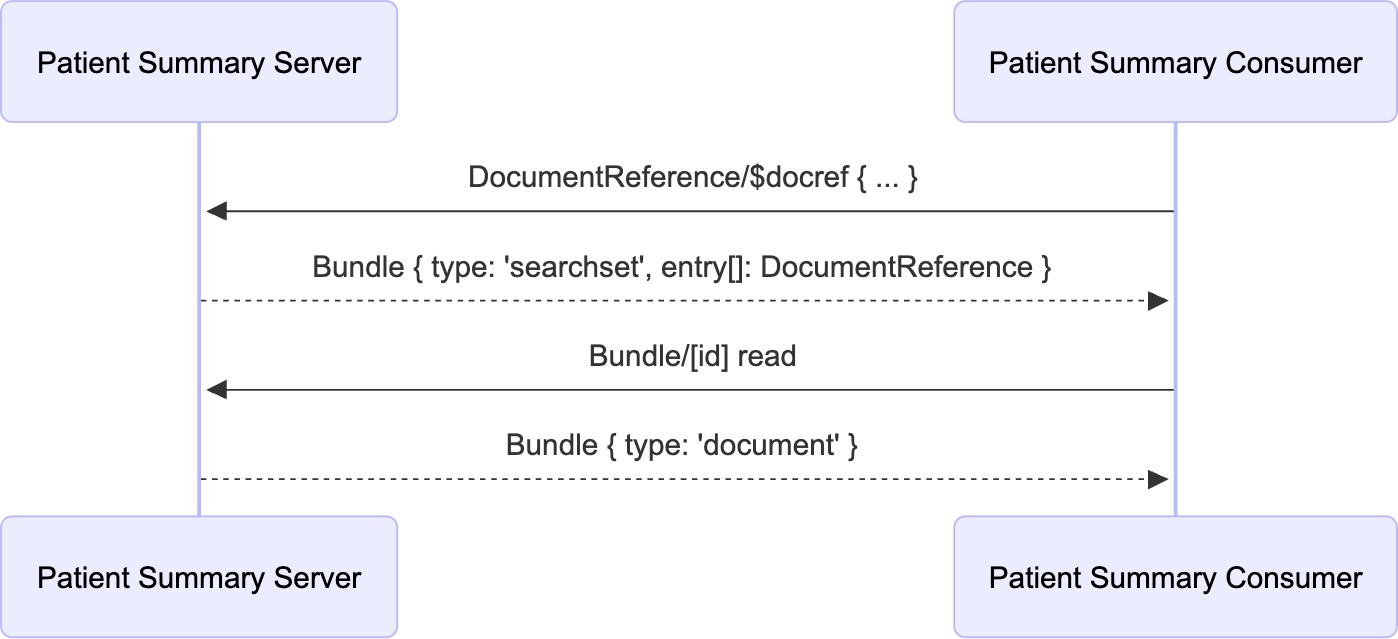Click the arrowhead of the searchset response
Image resolution: width=1398 pixels, height=639 pixels.
1158,301
